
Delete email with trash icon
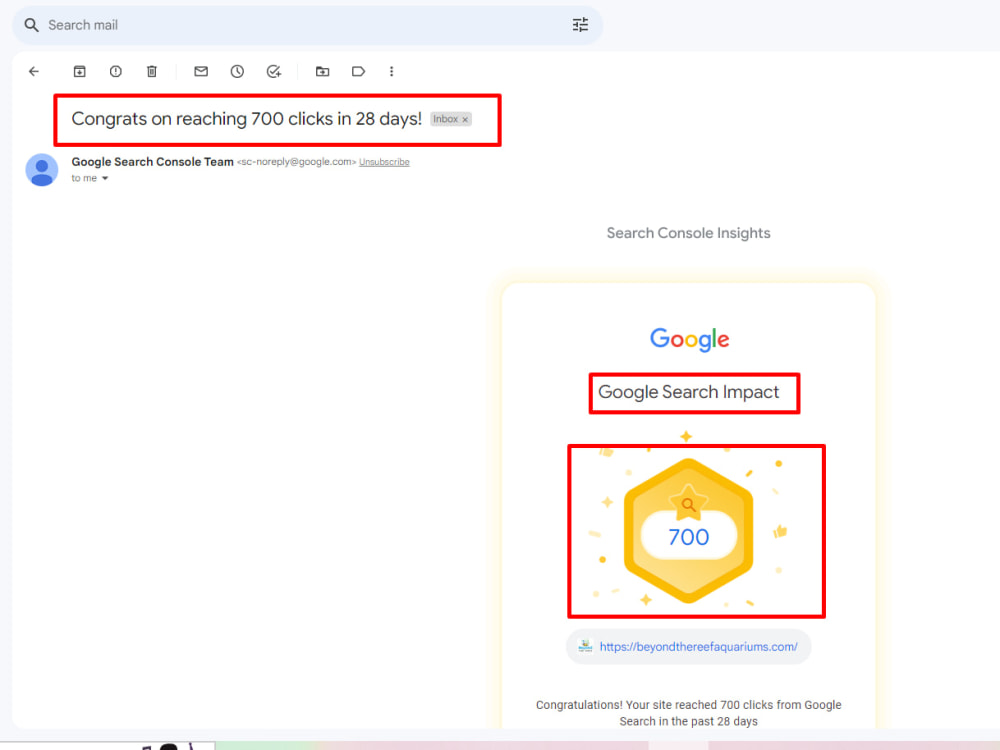click(152, 71)
